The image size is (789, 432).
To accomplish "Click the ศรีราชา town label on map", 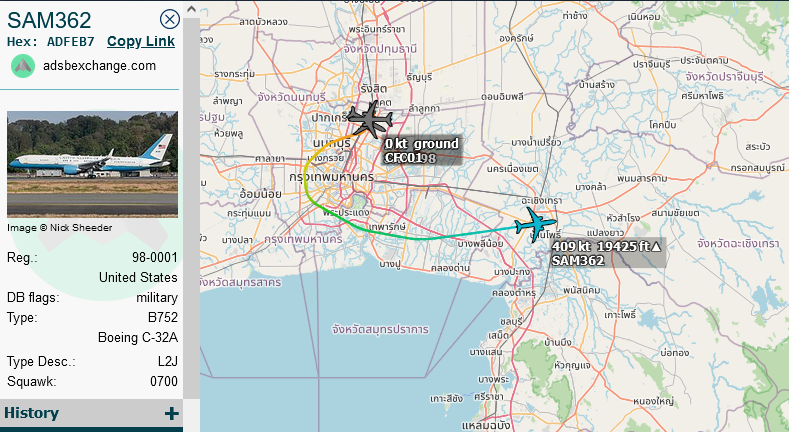I will point(488,397).
